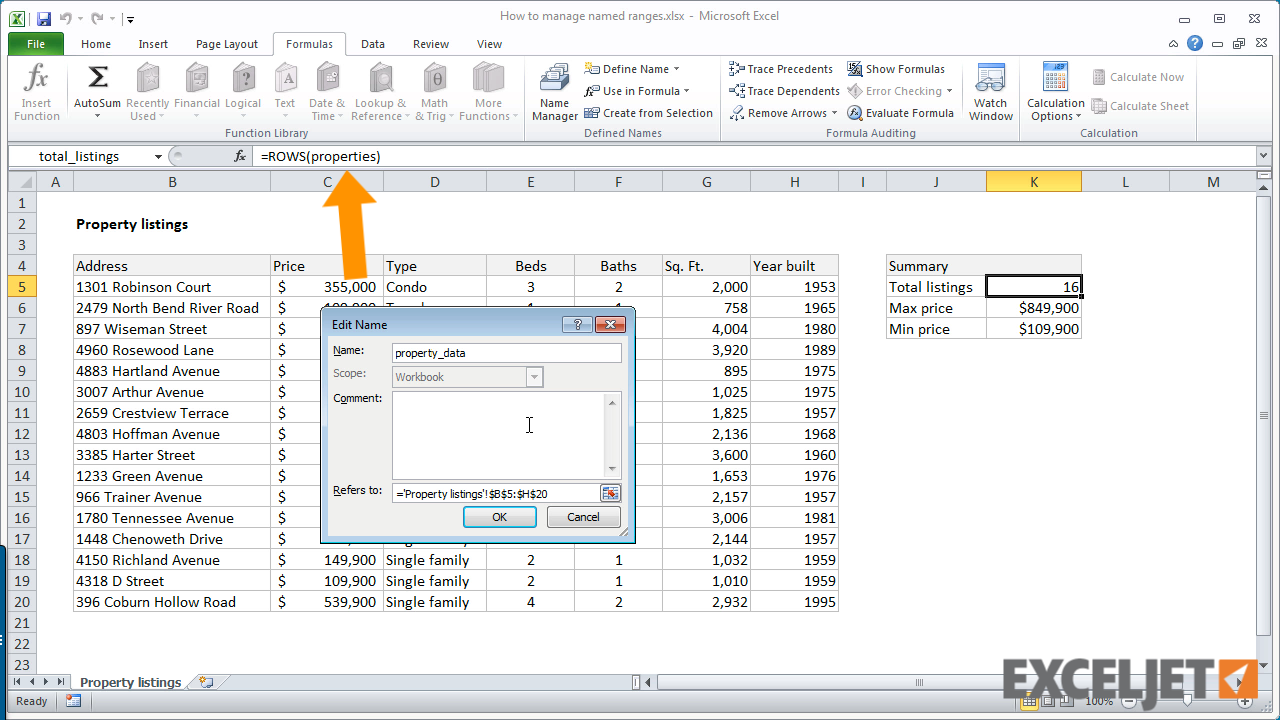This screenshot has height=720, width=1280.
Task: Select the Property listings sheet tab
Action: (131, 682)
